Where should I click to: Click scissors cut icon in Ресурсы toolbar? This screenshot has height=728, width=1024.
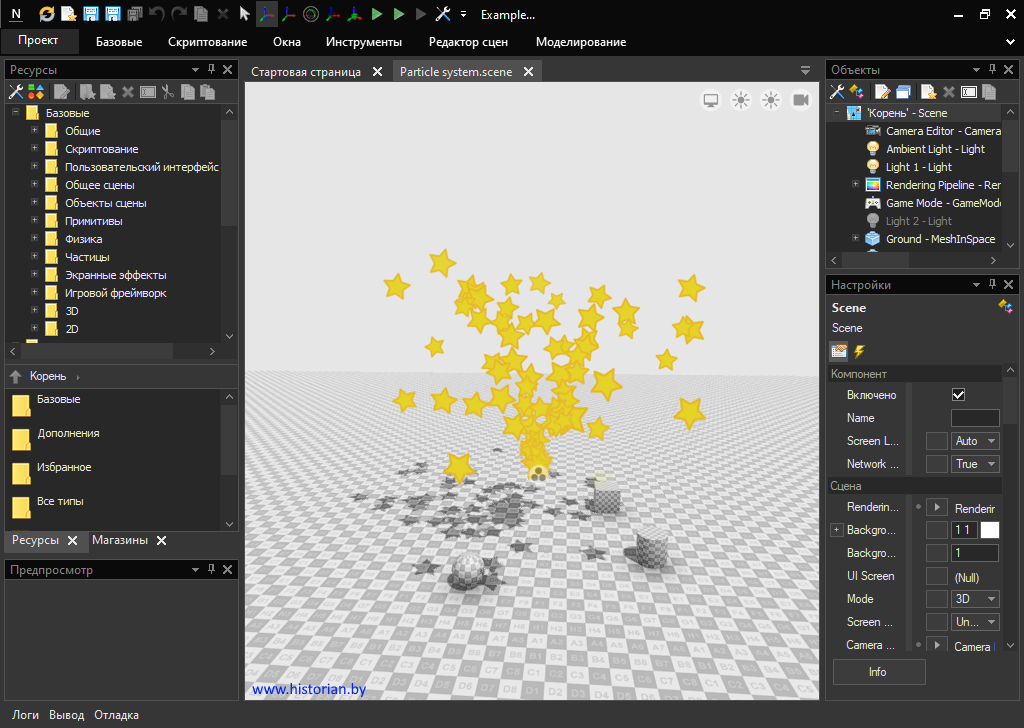point(168,92)
